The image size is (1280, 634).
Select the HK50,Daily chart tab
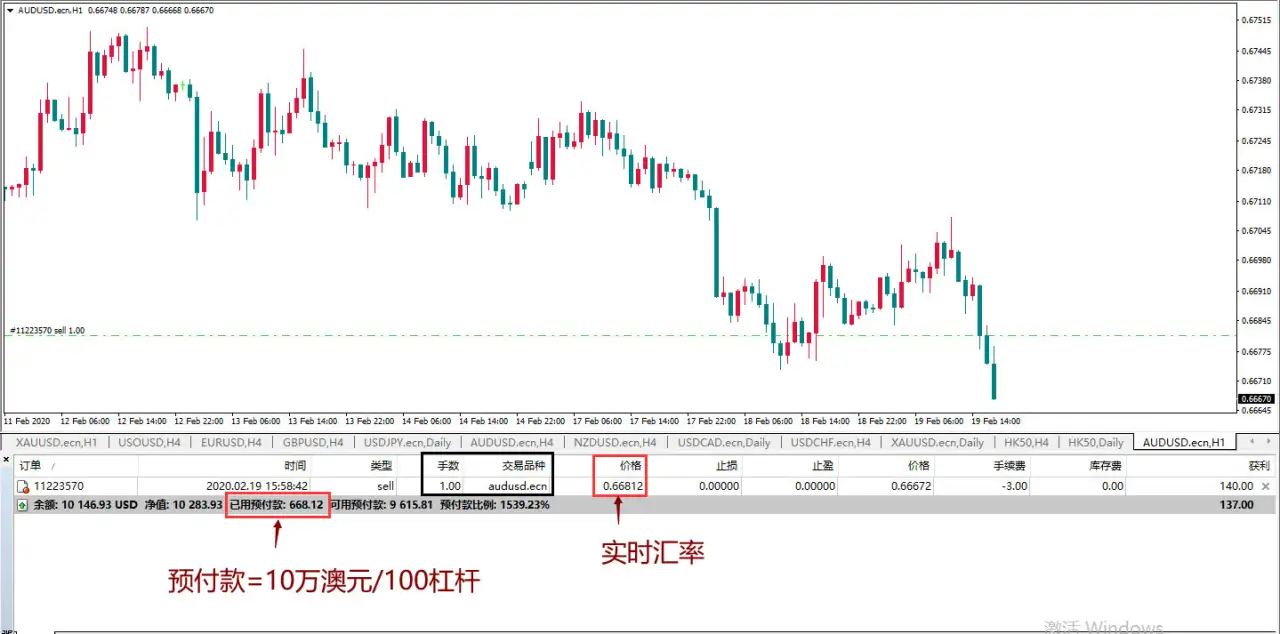coord(1095,442)
